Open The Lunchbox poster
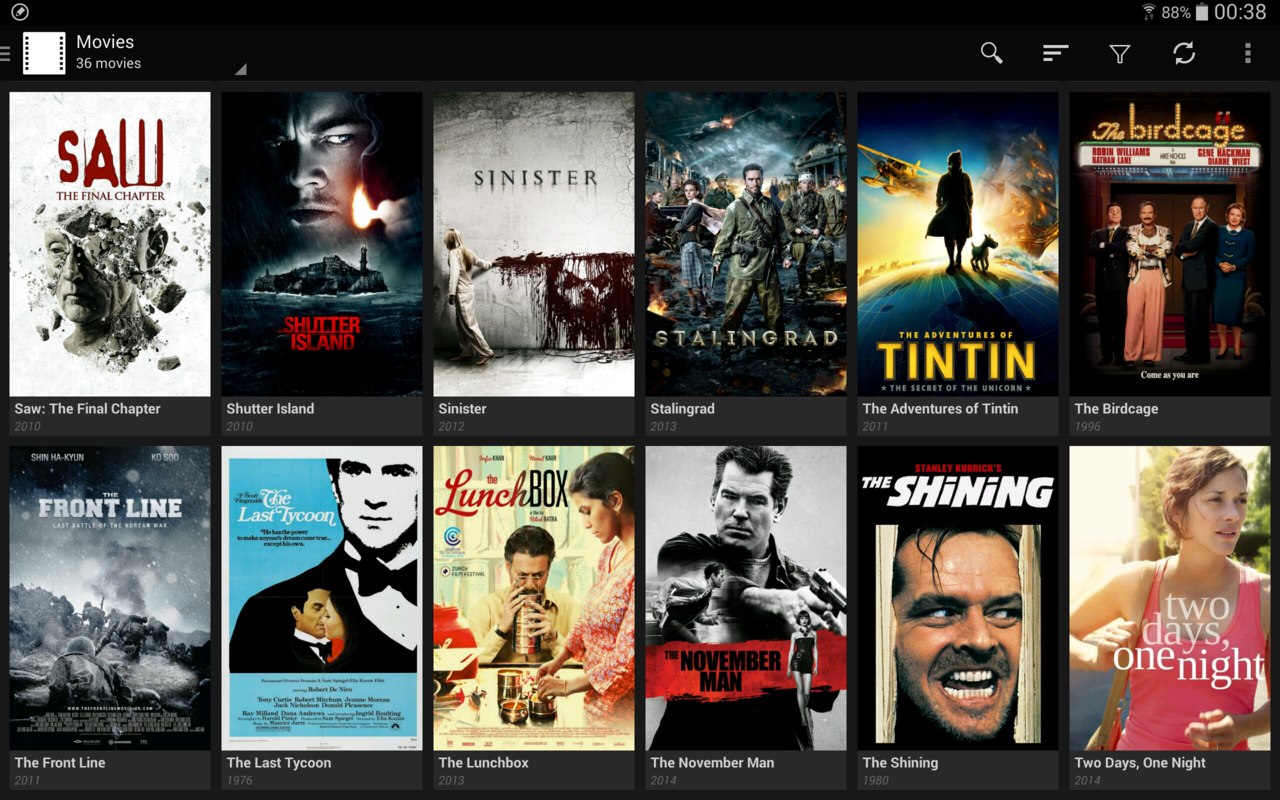1280x800 pixels. pyautogui.click(x=534, y=598)
